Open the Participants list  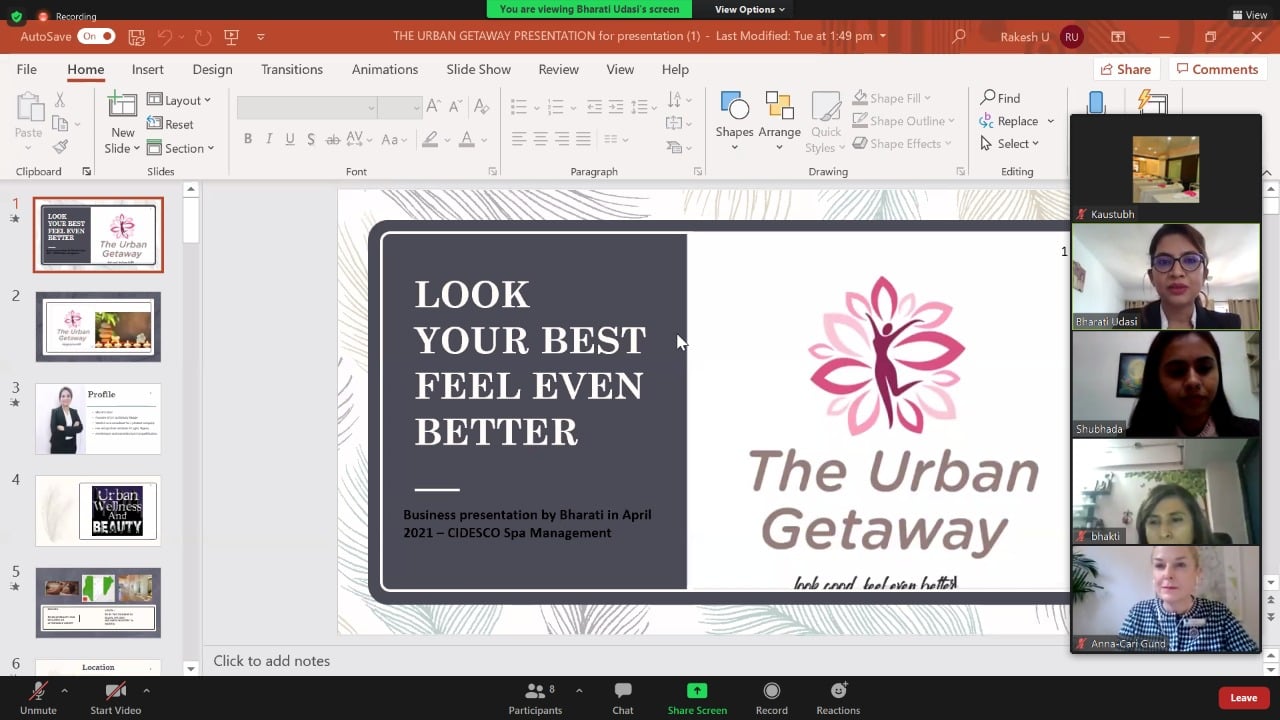tap(535, 691)
